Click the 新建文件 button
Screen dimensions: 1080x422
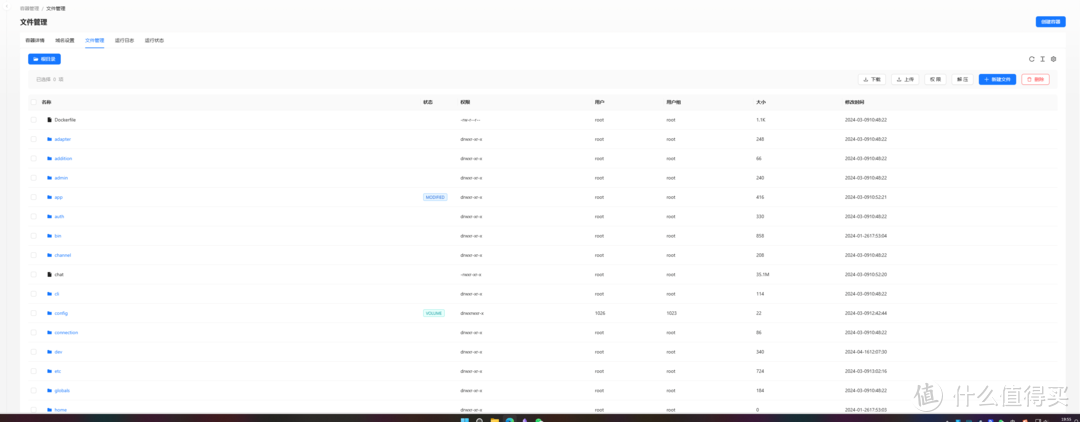997,79
